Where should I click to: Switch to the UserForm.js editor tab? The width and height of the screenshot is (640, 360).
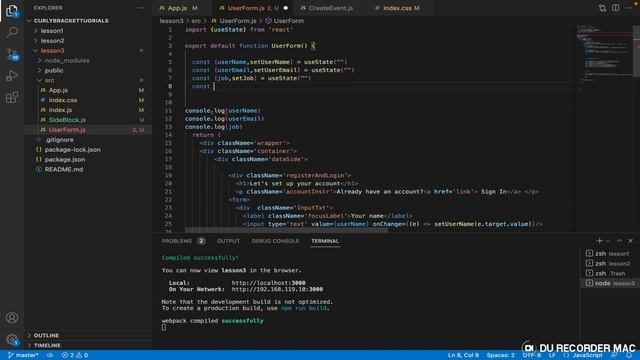252,8
